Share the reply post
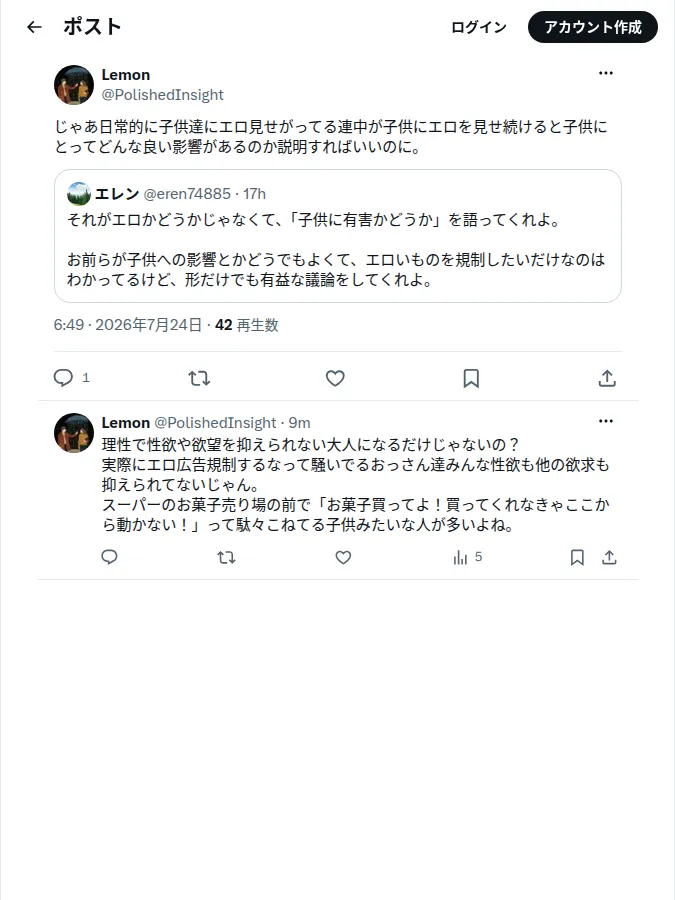675x900 pixels. click(x=609, y=557)
